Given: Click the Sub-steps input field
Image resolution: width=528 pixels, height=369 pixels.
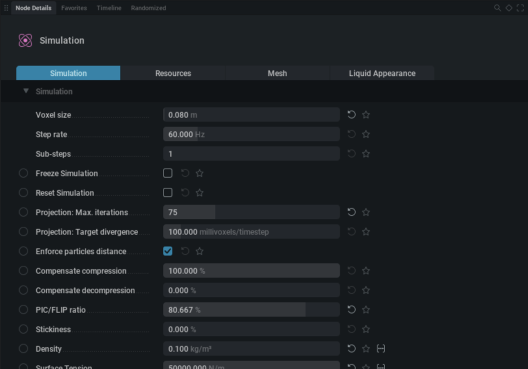Looking at the screenshot, I should 251,154.
